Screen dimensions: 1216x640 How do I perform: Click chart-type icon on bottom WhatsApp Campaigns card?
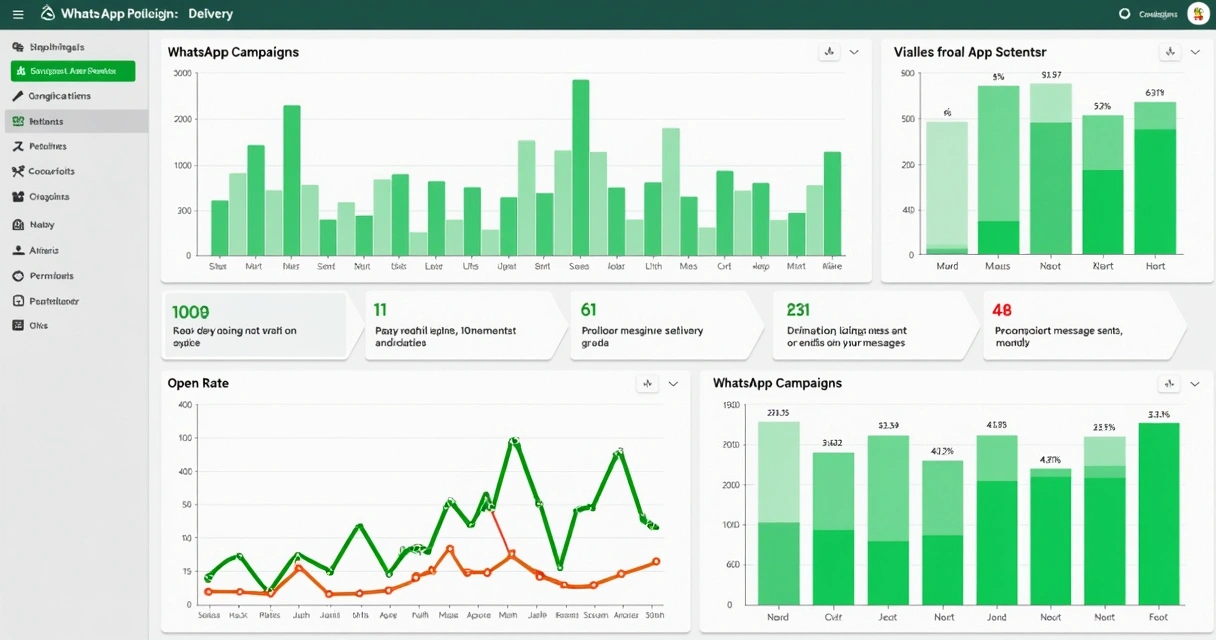[x=1168, y=383]
